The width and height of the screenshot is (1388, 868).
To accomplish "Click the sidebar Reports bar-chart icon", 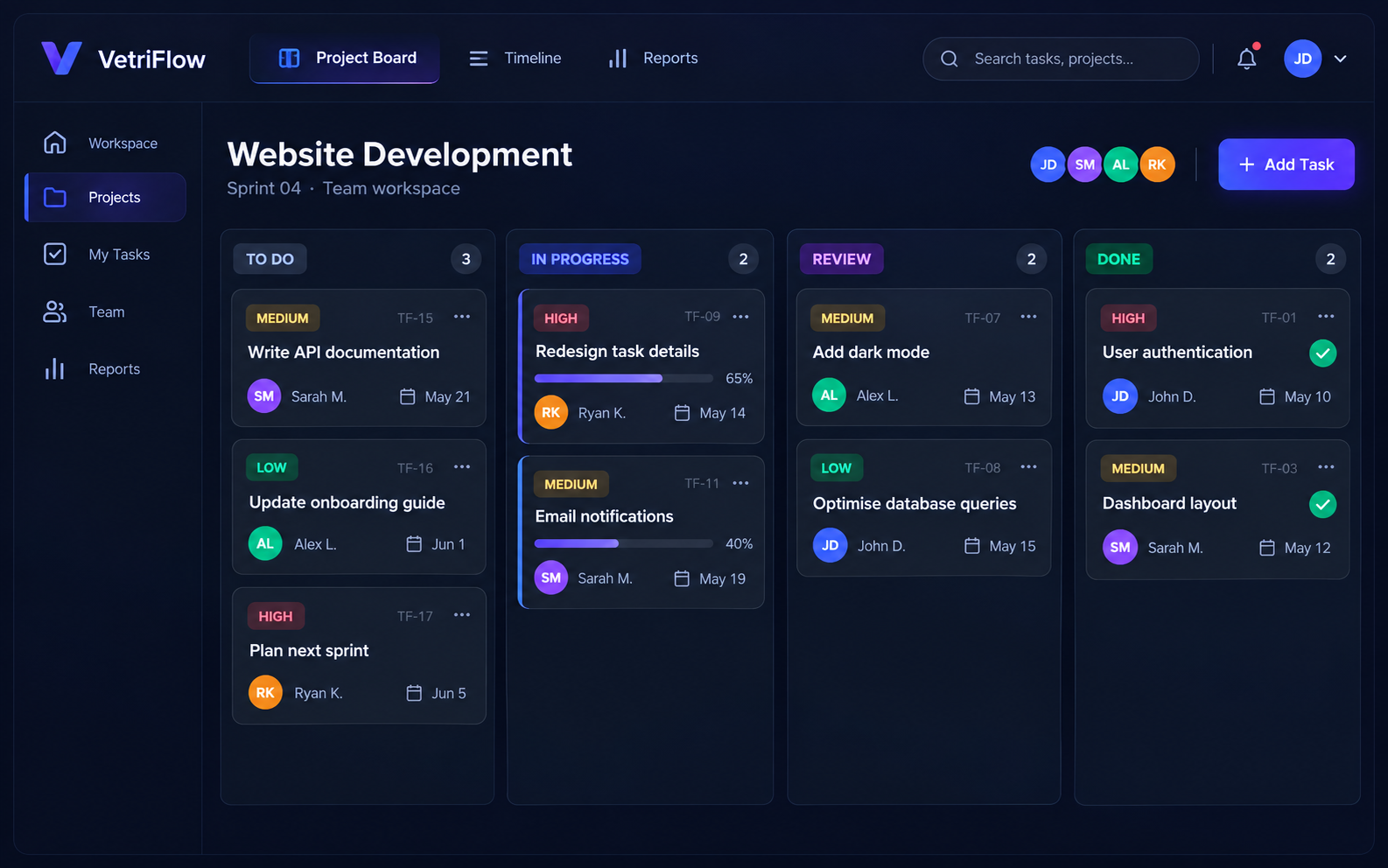I will point(55,368).
